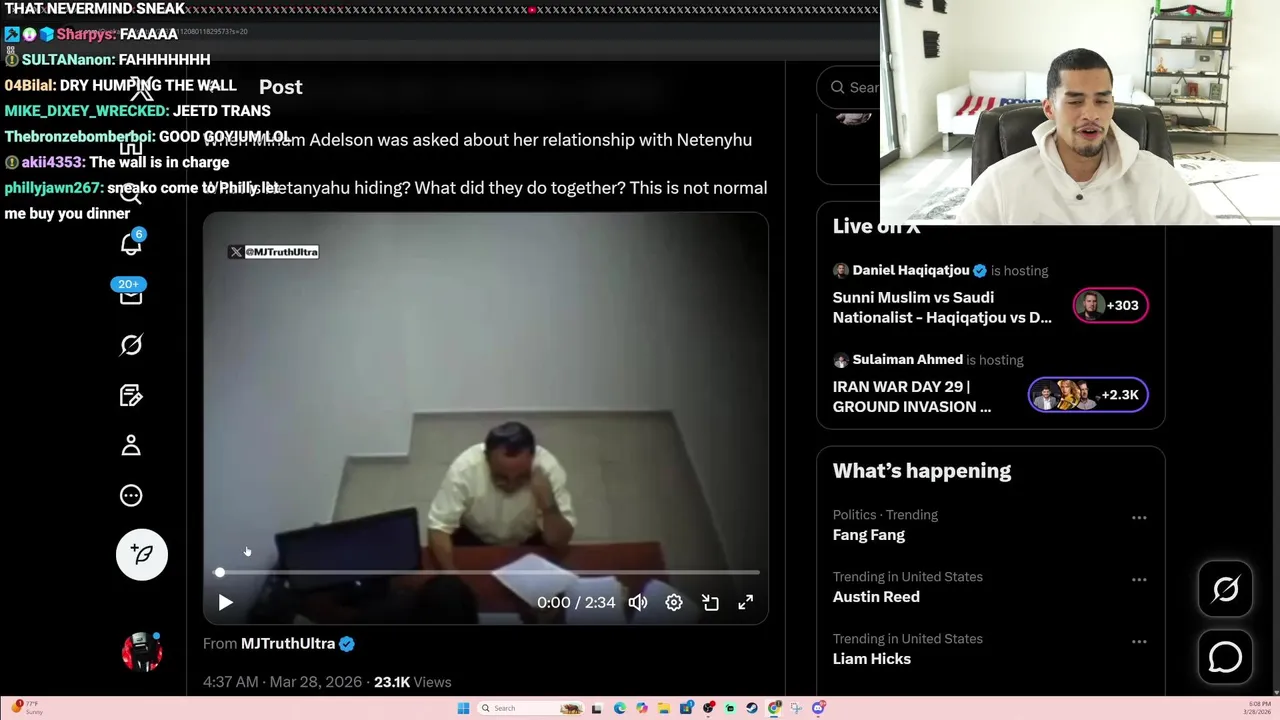Click the Post header title
This screenshot has width=1280, height=720.
pos(281,87)
